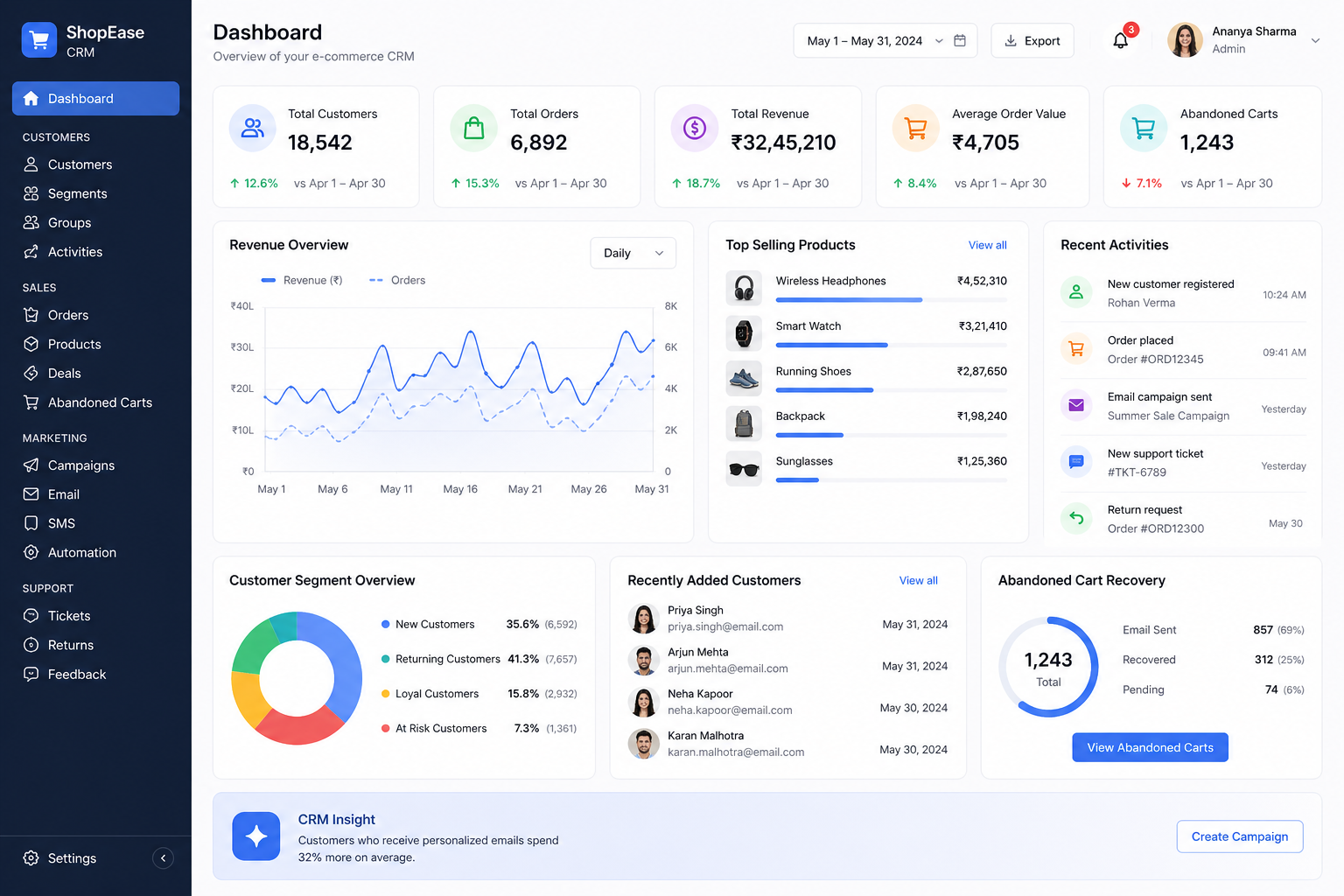Expand the Ananya Sharma profile menu chevron

tap(1314, 40)
